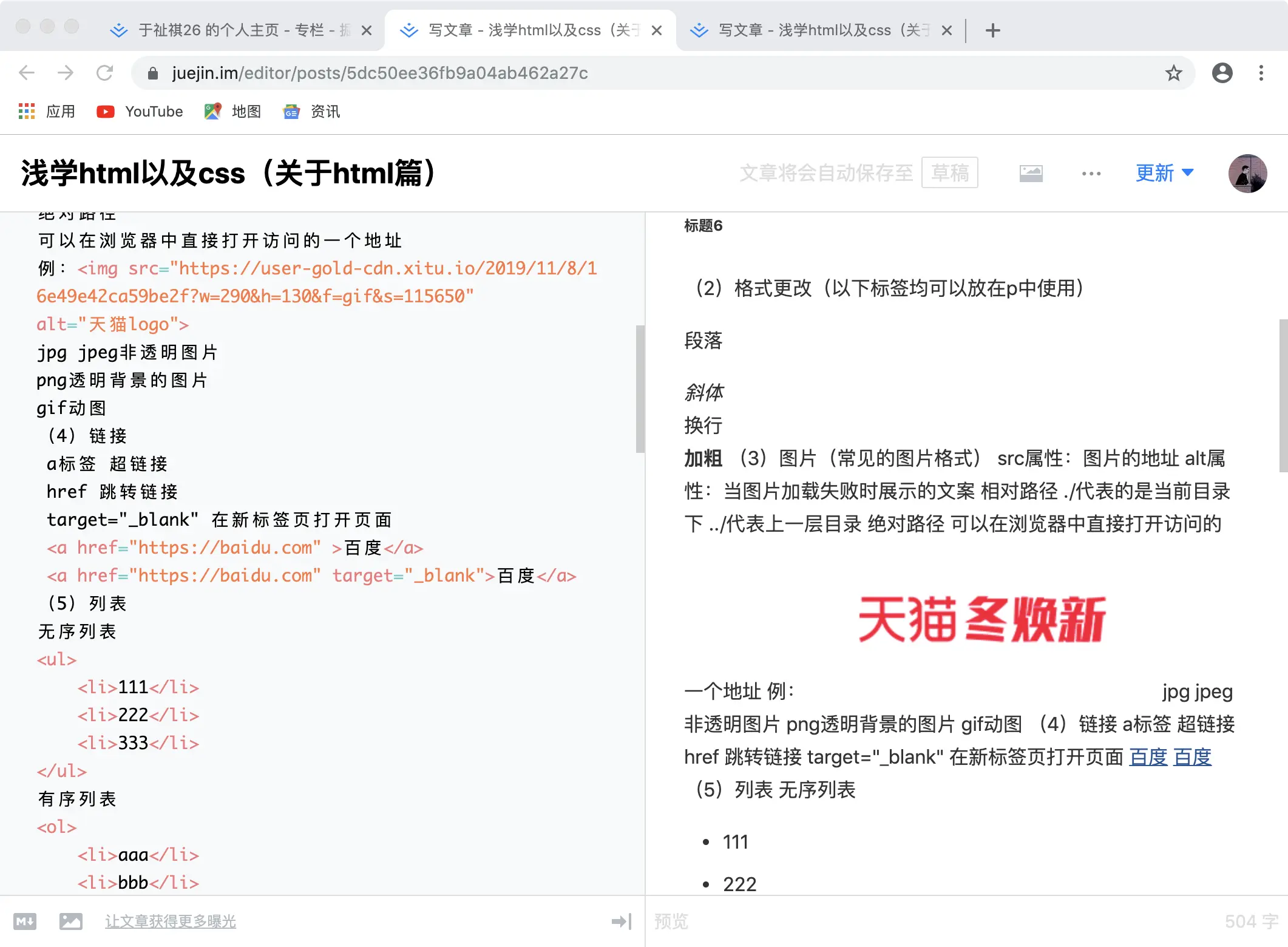This screenshot has height=947, width=1288.
Task: Click the Markdown M↓ icon in the bottom bar
Action: (25, 922)
